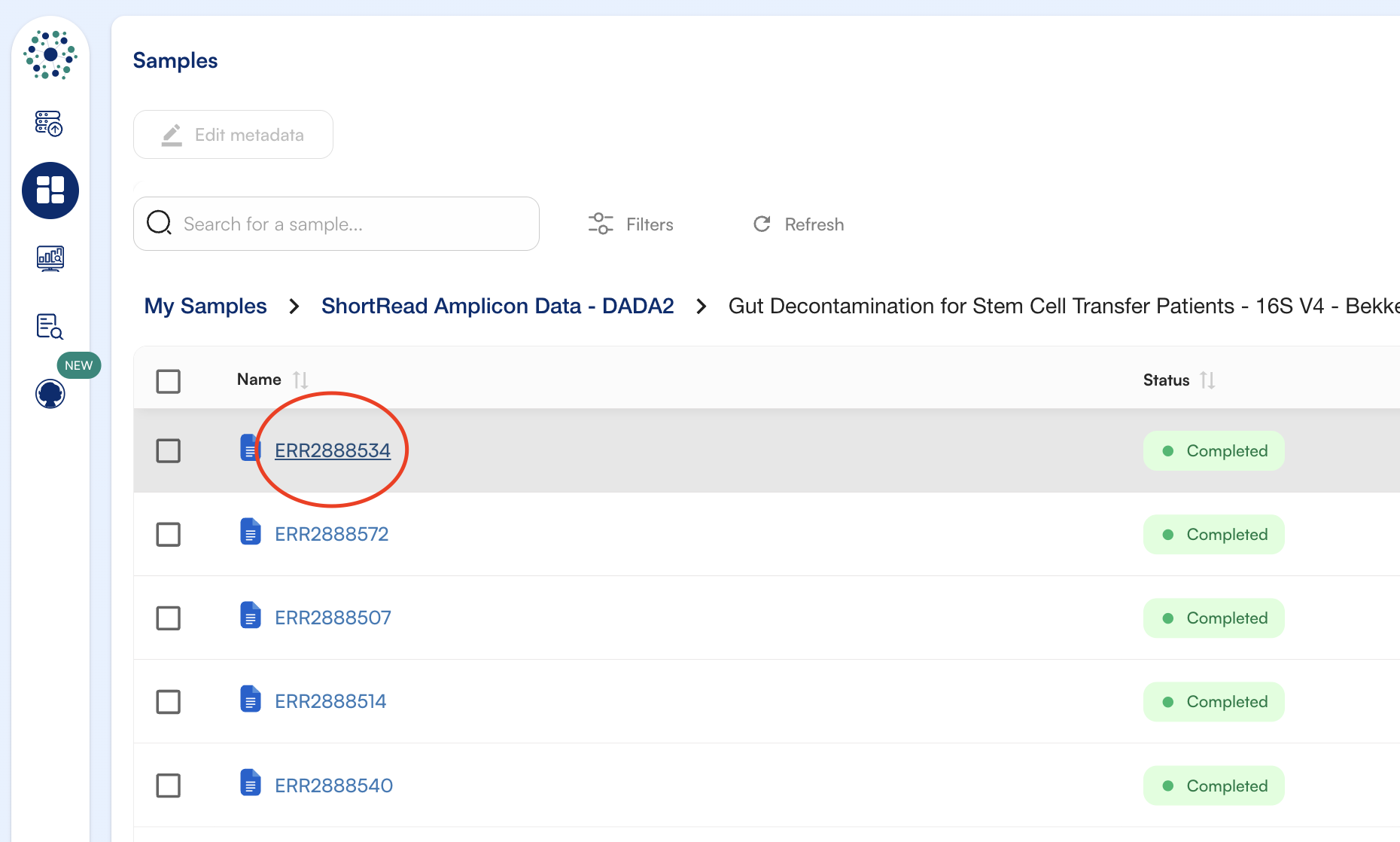1400x842 pixels.
Task: Click Completed status of ERR2888572
Action: [1214, 535]
